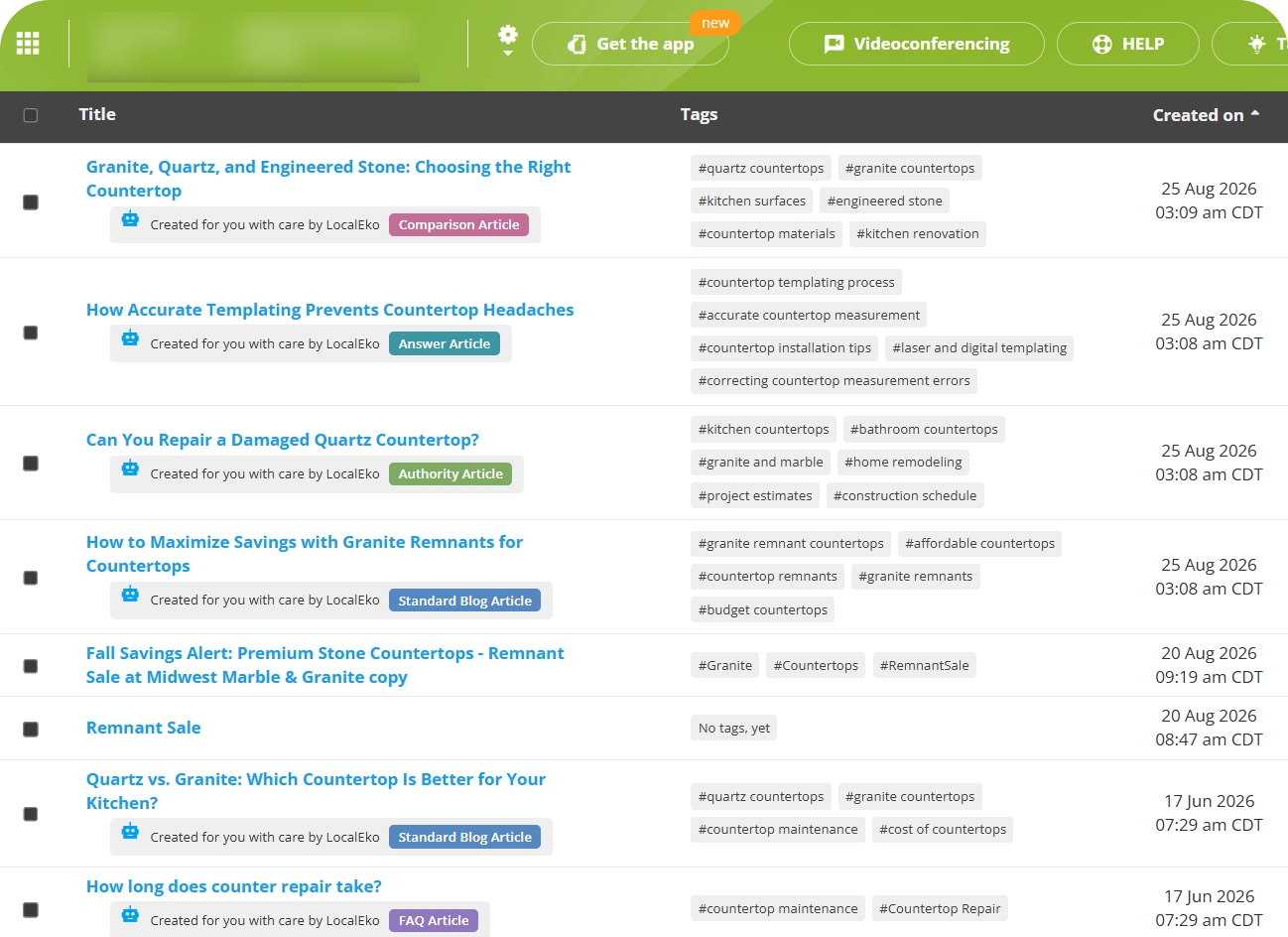Open Fall Savings Alert remnant sale copy
The image size is (1288, 937).
[x=324, y=665]
